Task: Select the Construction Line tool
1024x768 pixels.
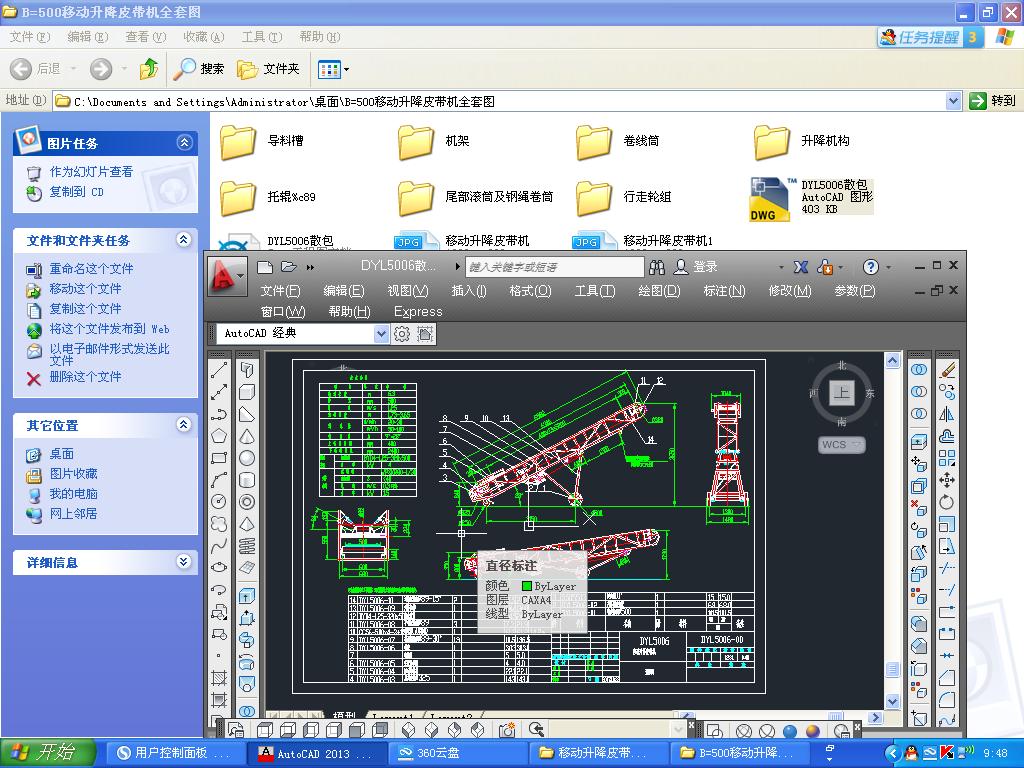Action: pos(219,392)
